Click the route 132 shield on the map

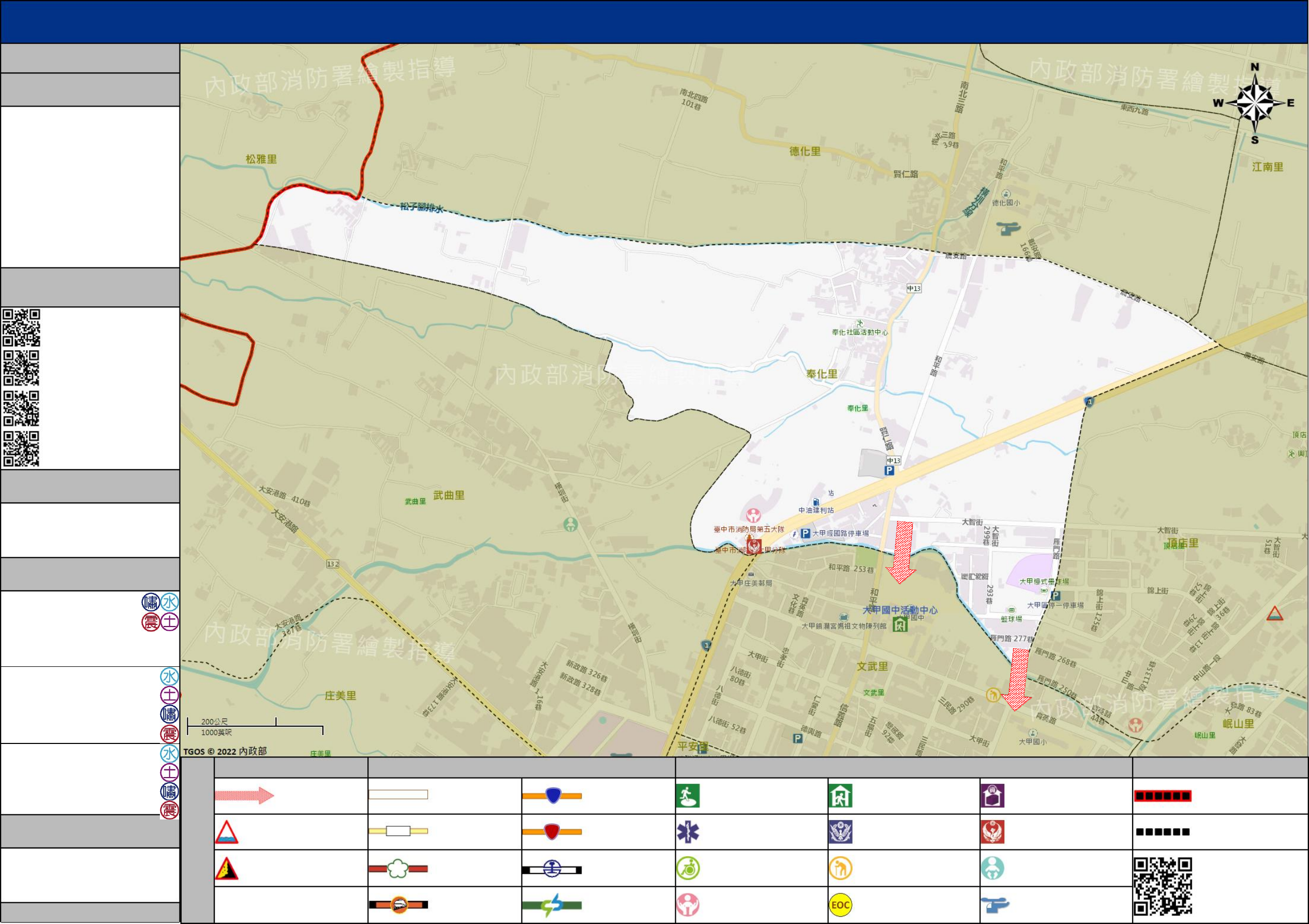click(333, 564)
